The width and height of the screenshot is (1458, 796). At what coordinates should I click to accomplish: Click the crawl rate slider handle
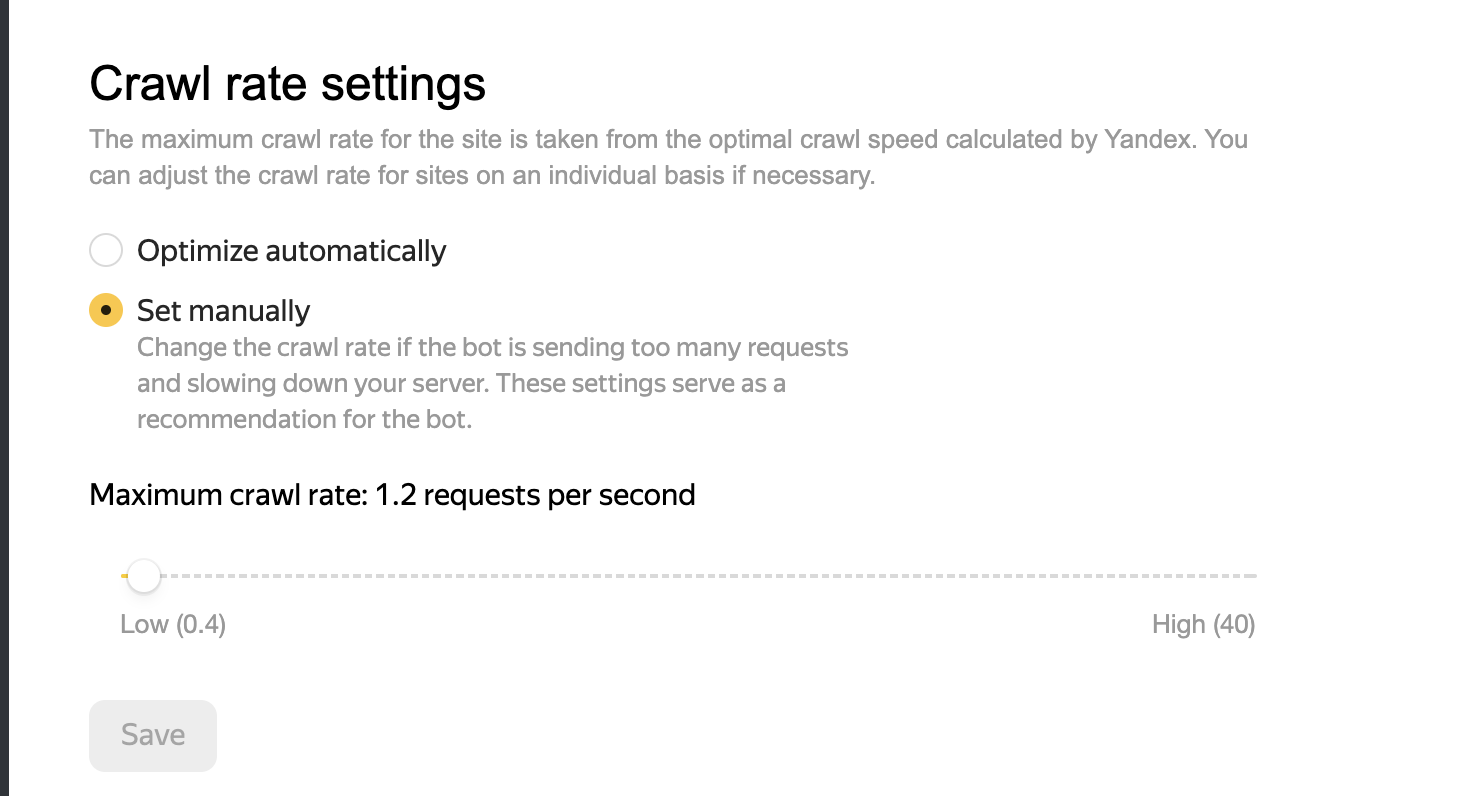point(144,576)
